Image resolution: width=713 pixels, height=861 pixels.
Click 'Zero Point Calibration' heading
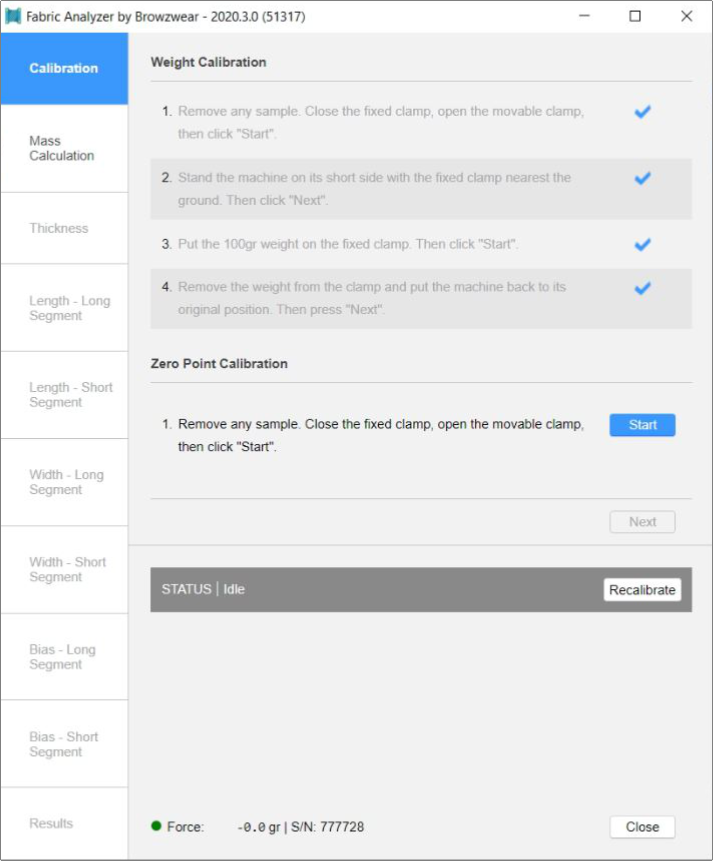pyautogui.click(x=219, y=364)
